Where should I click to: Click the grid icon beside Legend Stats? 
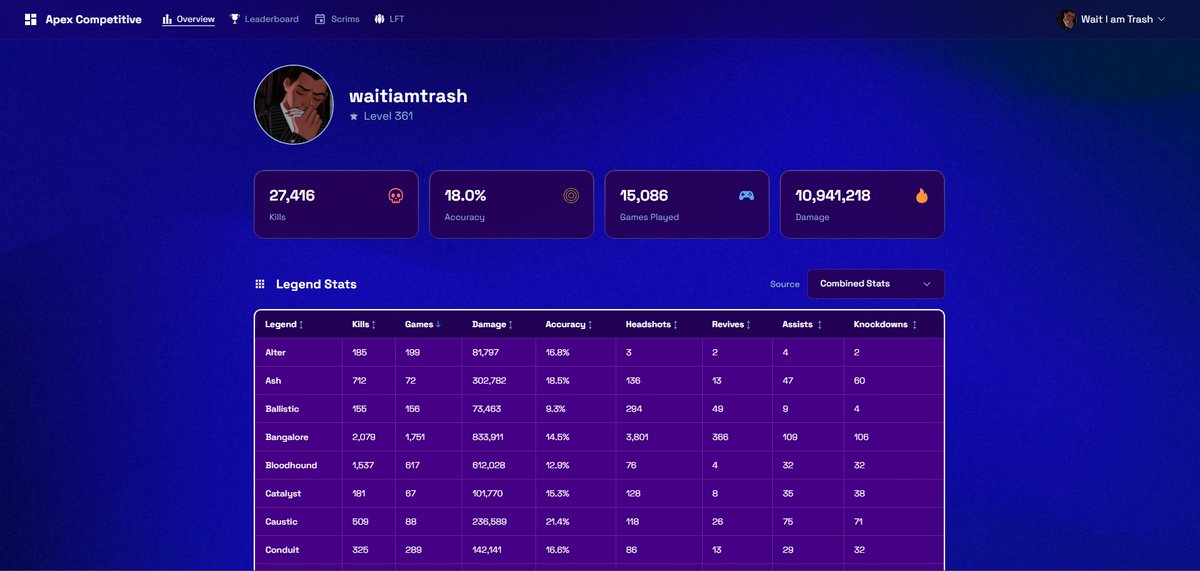(x=260, y=284)
